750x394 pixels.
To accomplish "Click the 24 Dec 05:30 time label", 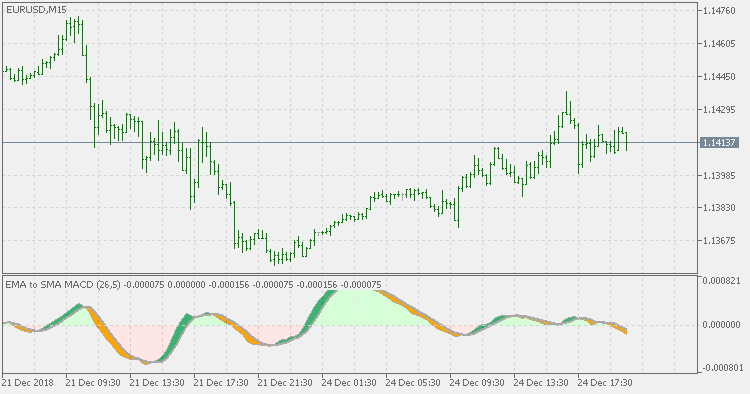I will pyautogui.click(x=413, y=383).
